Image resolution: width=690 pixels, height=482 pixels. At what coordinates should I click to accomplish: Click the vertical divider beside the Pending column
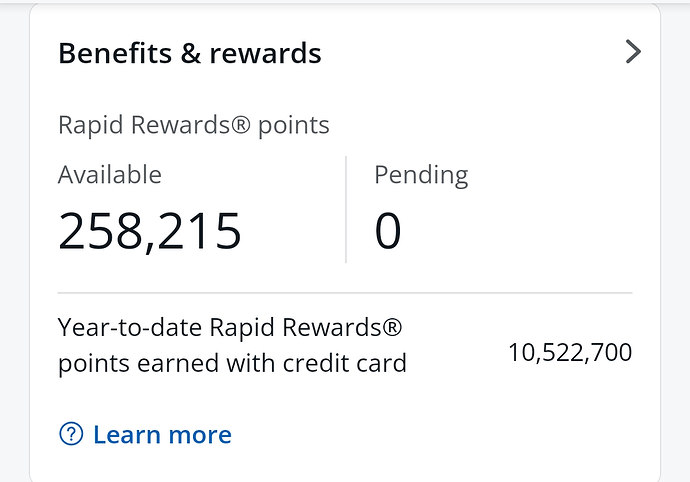[346, 209]
